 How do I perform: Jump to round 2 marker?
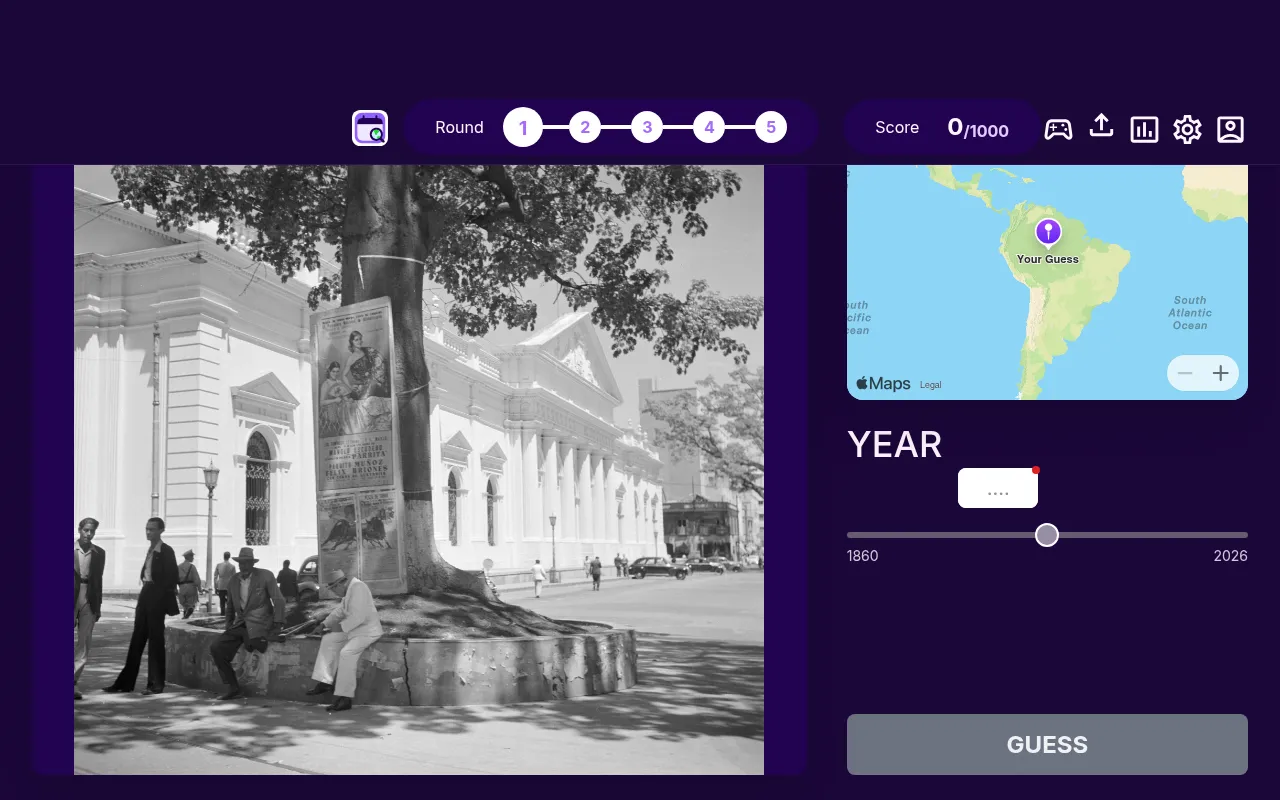[585, 128]
